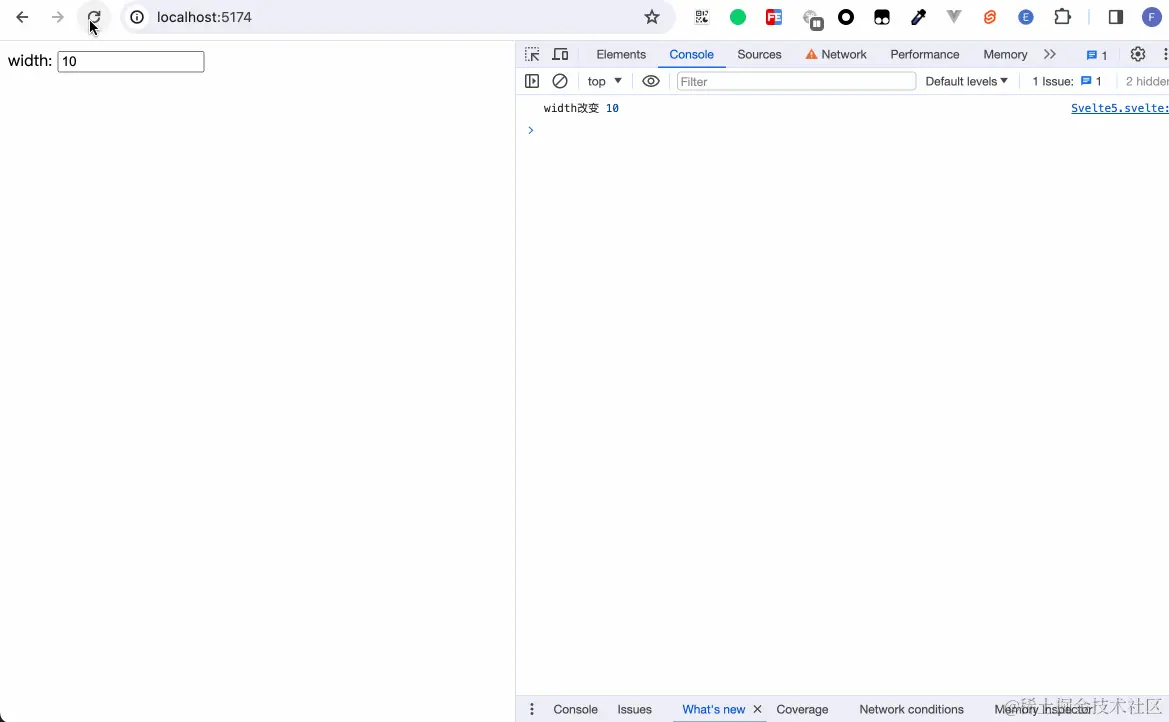Viewport: 1169px width, 722px height.
Task: Toggle the browser side panel
Action: pyautogui.click(x=1116, y=17)
